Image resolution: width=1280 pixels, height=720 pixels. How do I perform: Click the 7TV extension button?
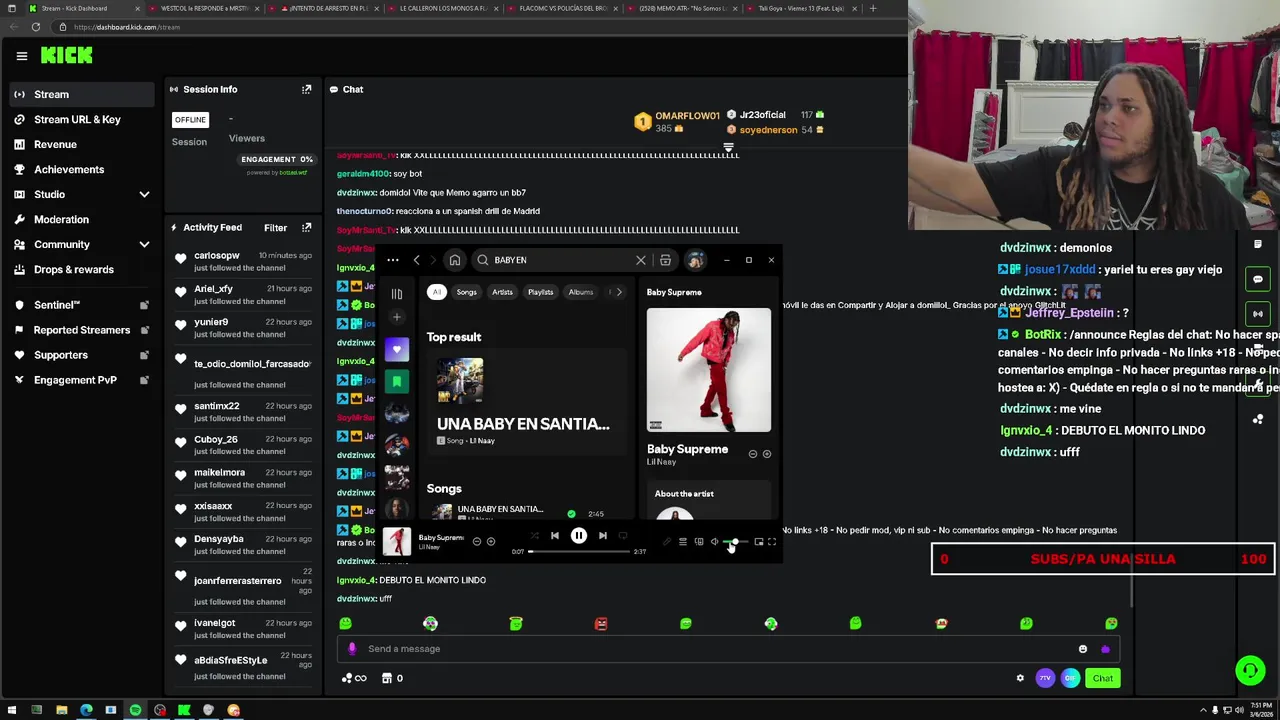click(x=1045, y=678)
